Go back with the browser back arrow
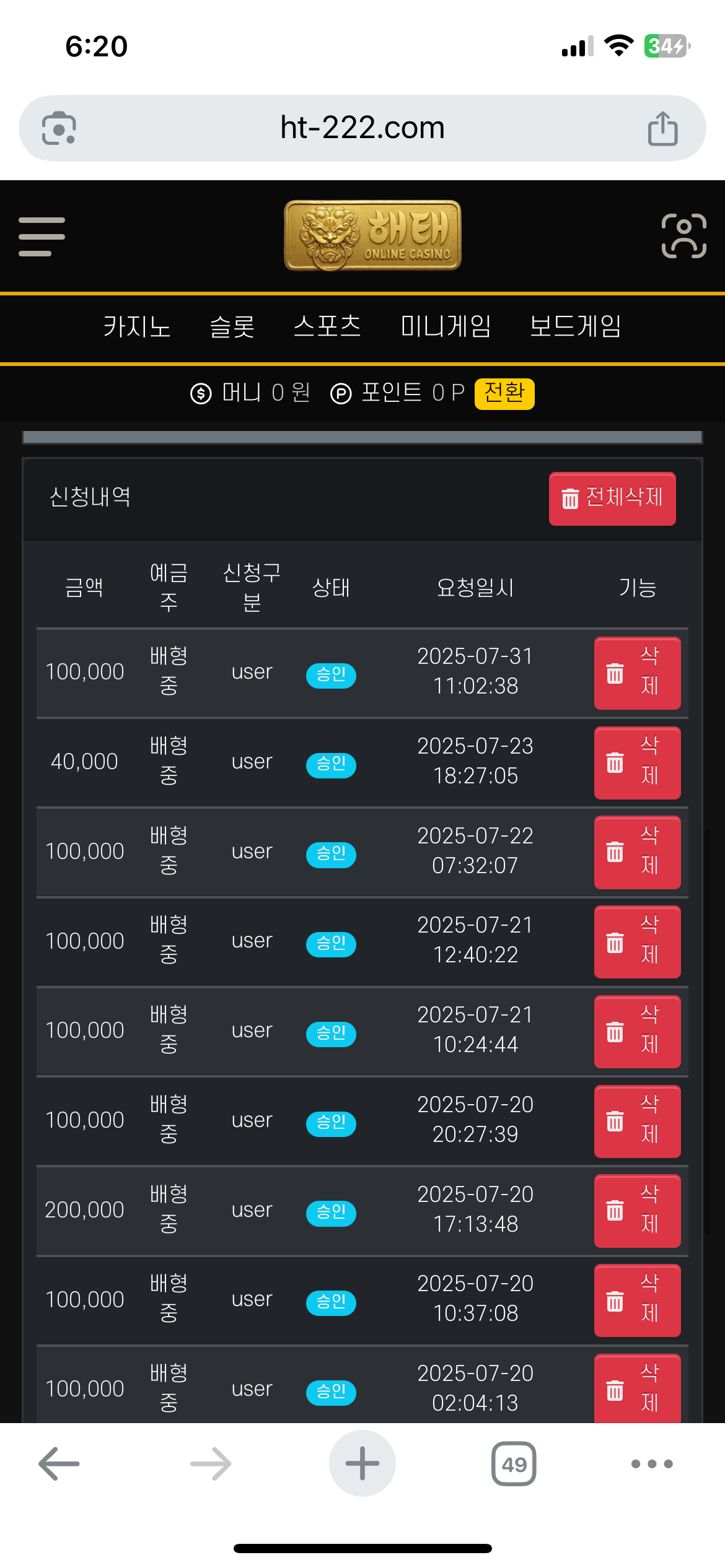Image resolution: width=725 pixels, height=1568 pixels. click(x=59, y=1464)
